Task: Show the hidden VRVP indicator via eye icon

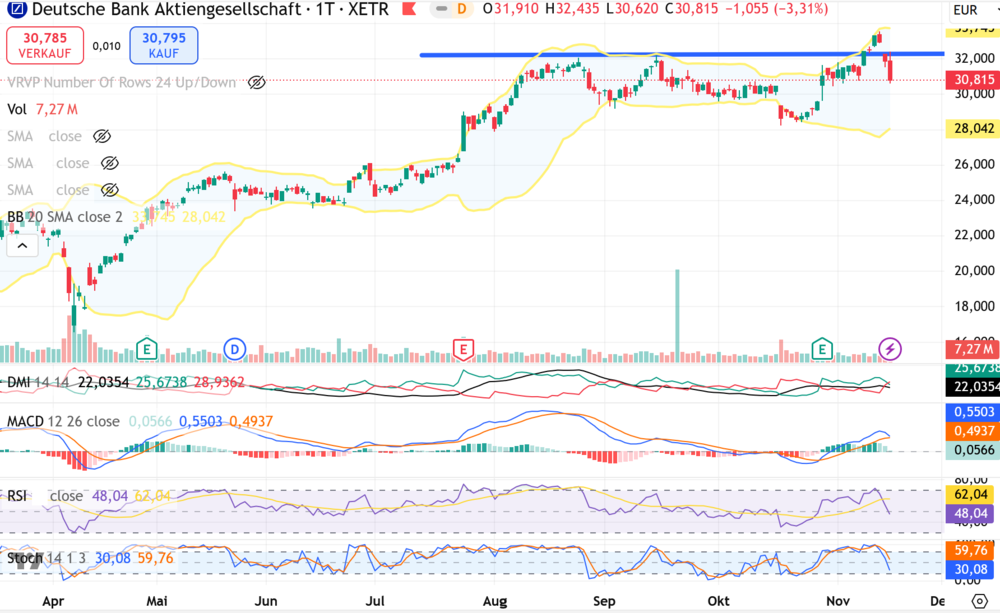Action: [256, 83]
